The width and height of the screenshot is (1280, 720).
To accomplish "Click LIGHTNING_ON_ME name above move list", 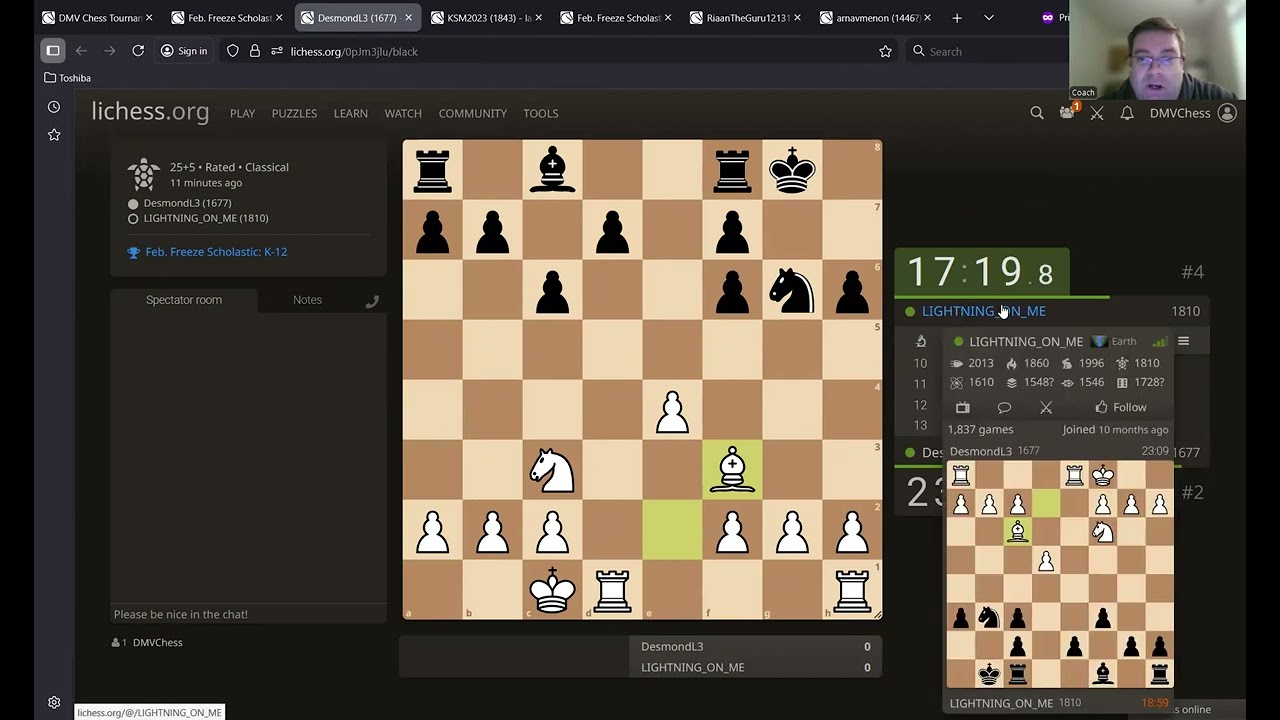I will point(984,311).
